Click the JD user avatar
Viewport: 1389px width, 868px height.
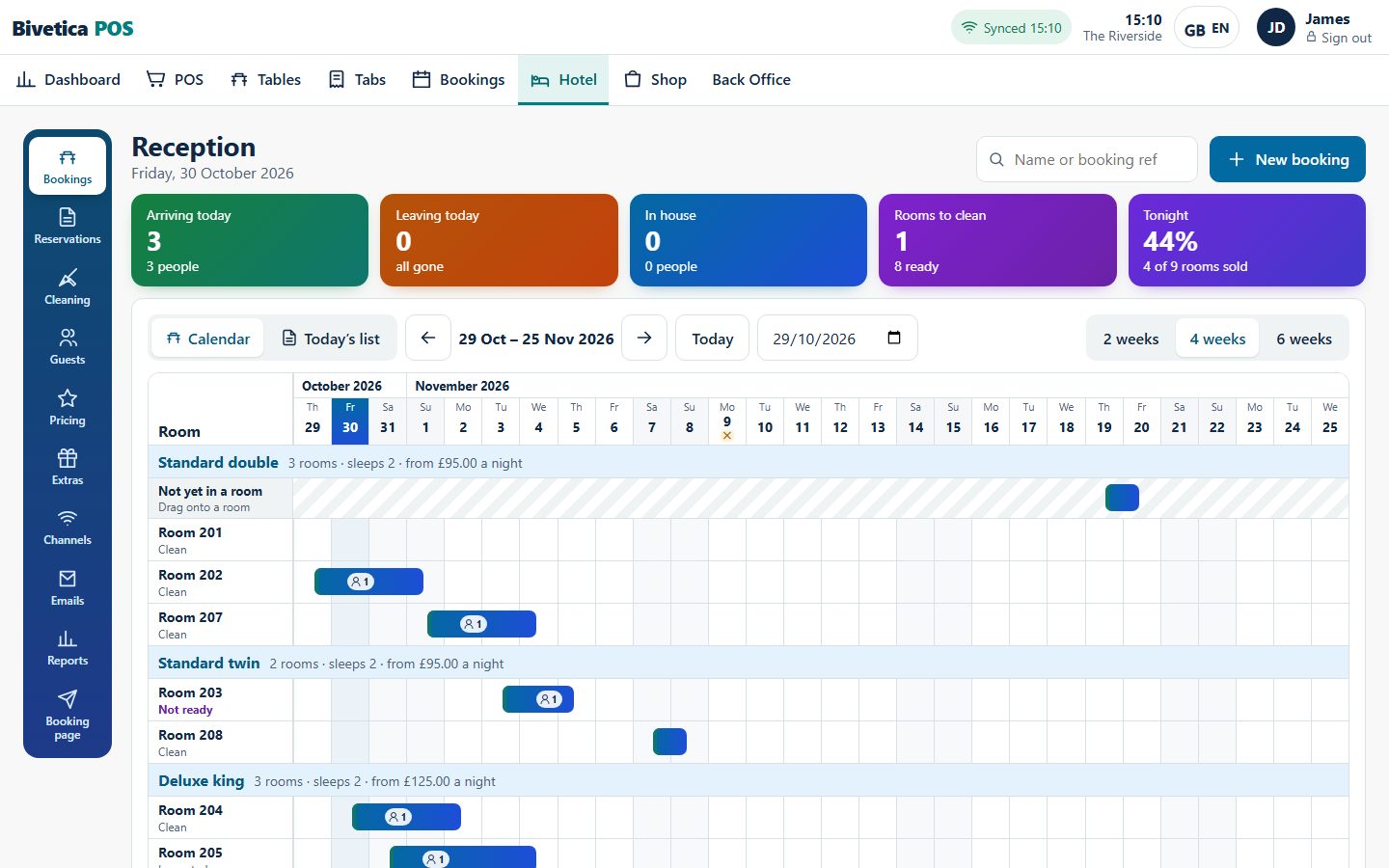click(x=1276, y=27)
